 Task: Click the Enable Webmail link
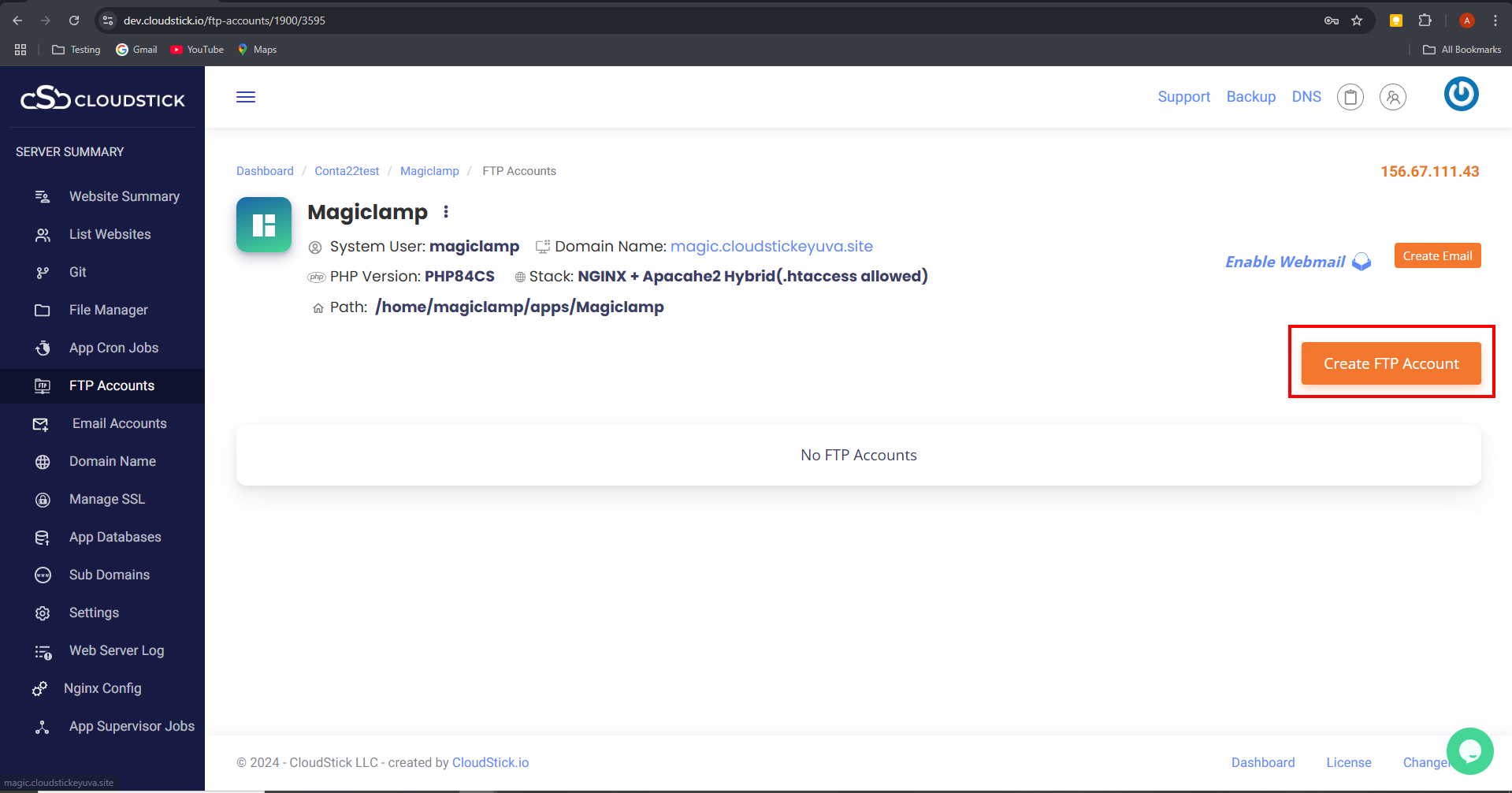1285,262
